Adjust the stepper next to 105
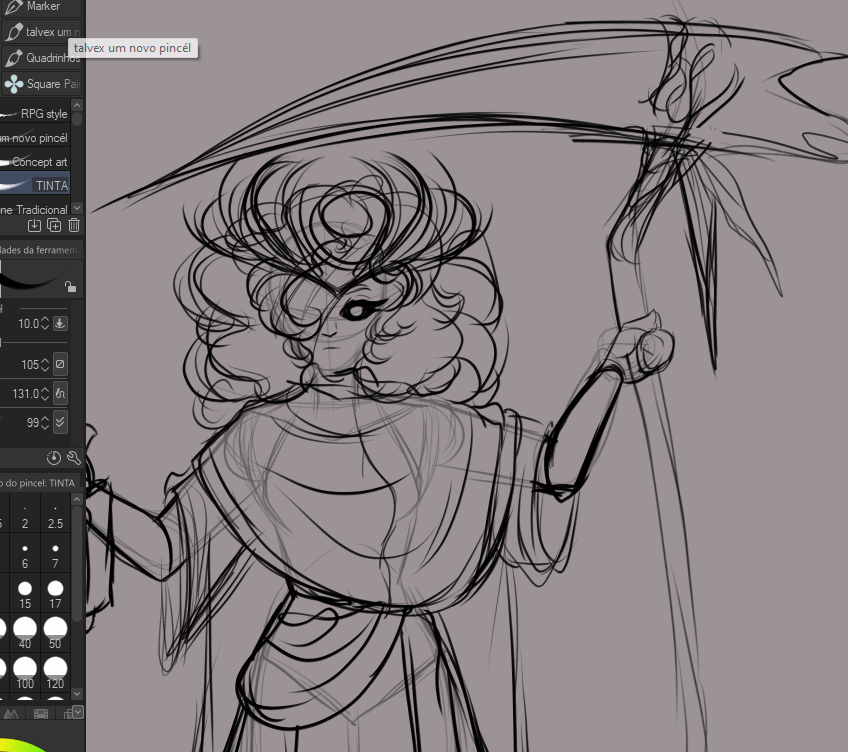Image resolution: width=848 pixels, height=752 pixels. (x=45, y=365)
